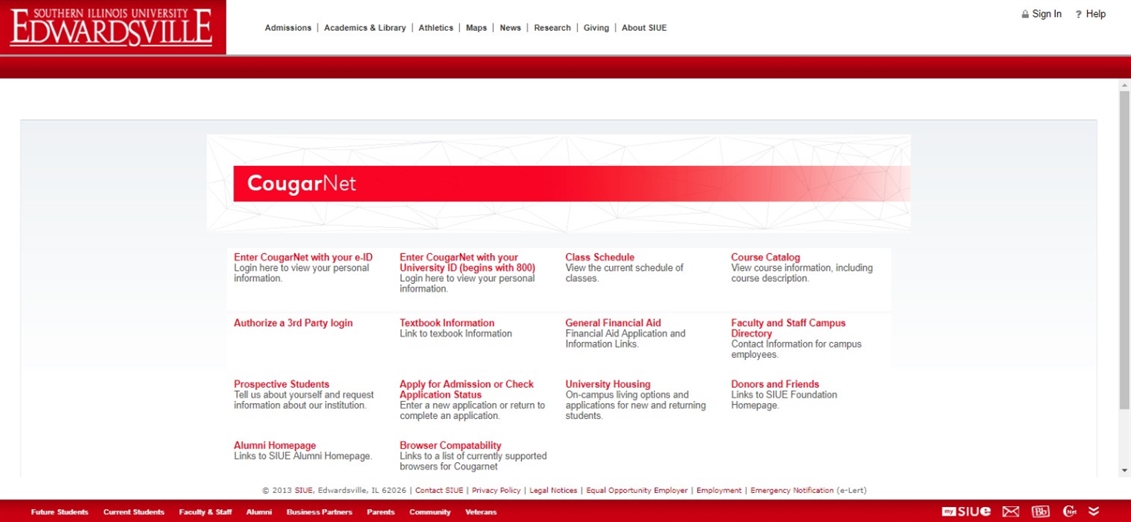Open the email envelope icon

(x=1011, y=511)
